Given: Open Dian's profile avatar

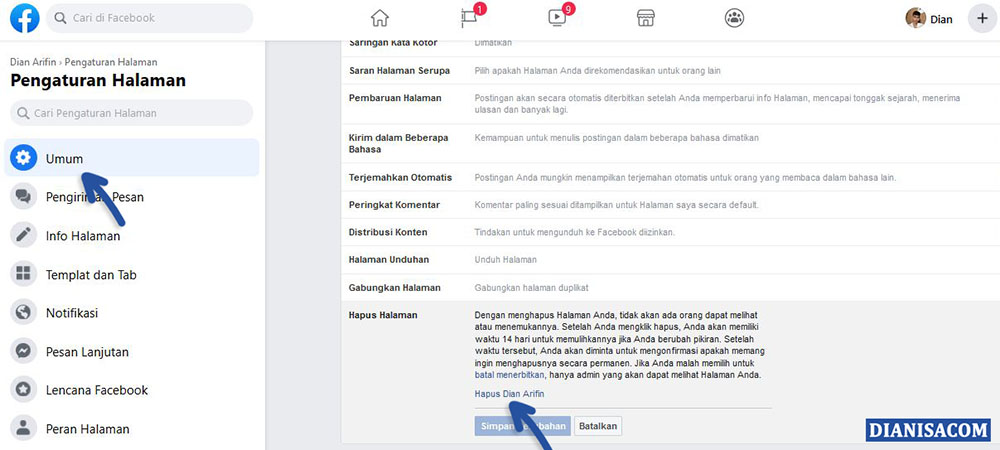Looking at the screenshot, I should point(915,18).
